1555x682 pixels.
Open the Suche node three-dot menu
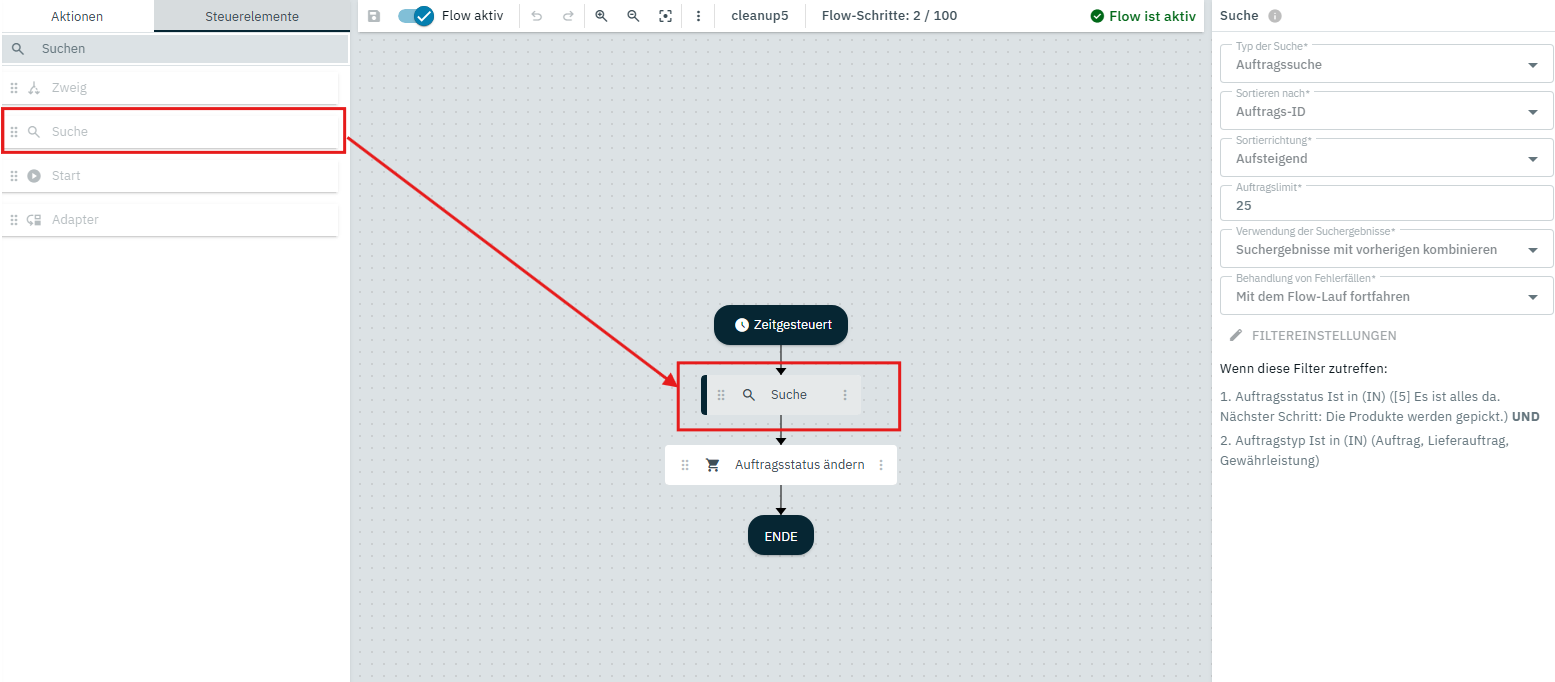pyautogui.click(x=845, y=395)
